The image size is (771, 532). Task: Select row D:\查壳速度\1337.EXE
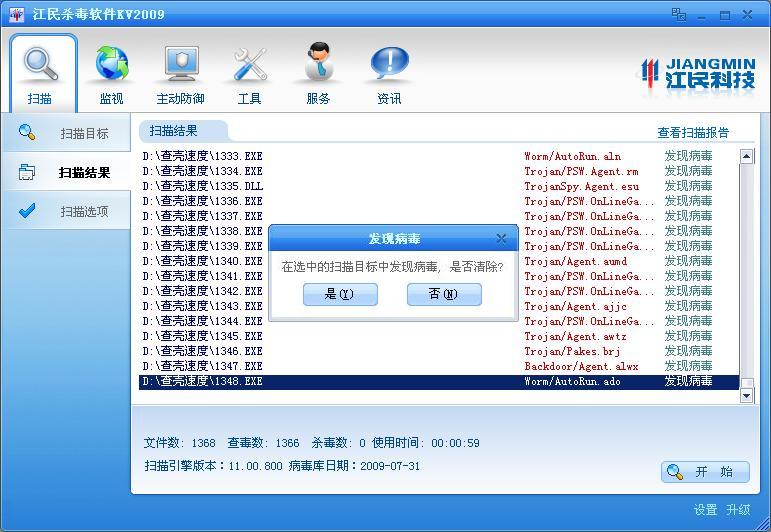[439, 216]
